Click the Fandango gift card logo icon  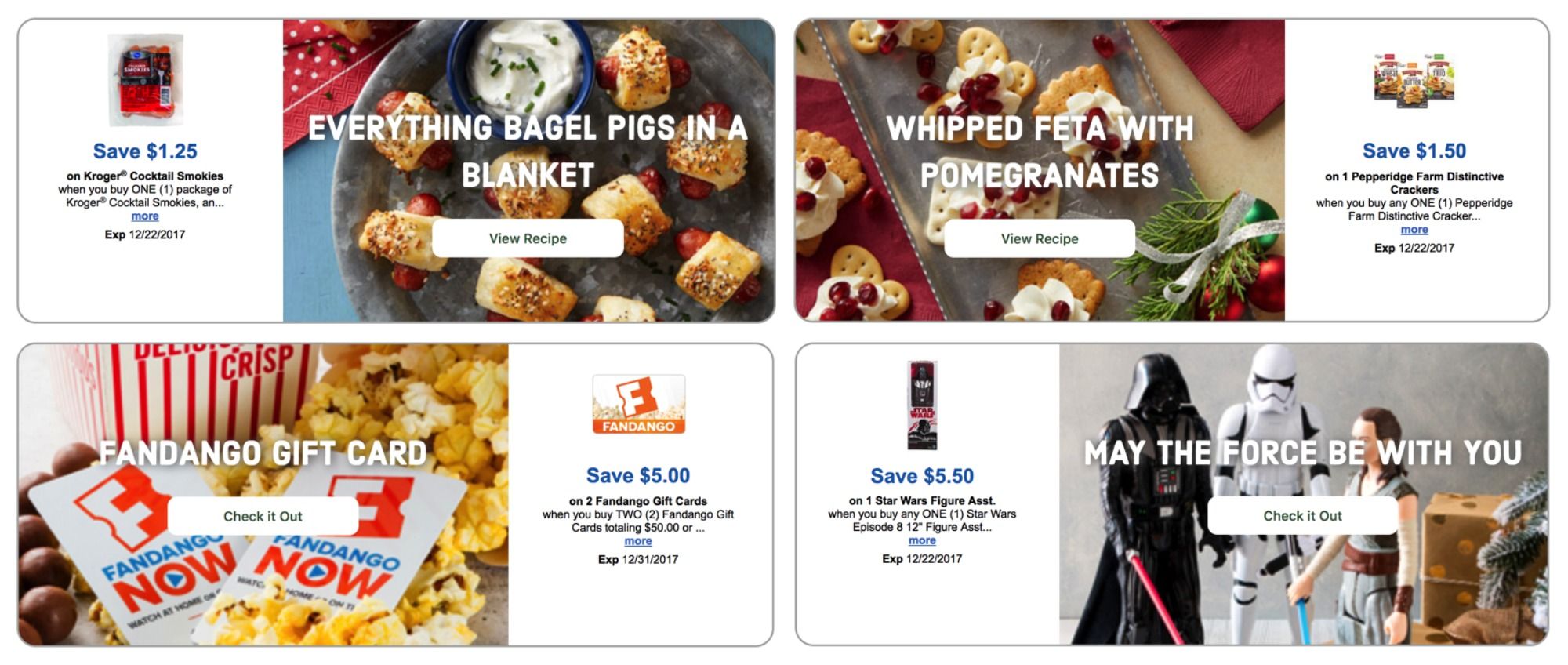click(x=638, y=404)
